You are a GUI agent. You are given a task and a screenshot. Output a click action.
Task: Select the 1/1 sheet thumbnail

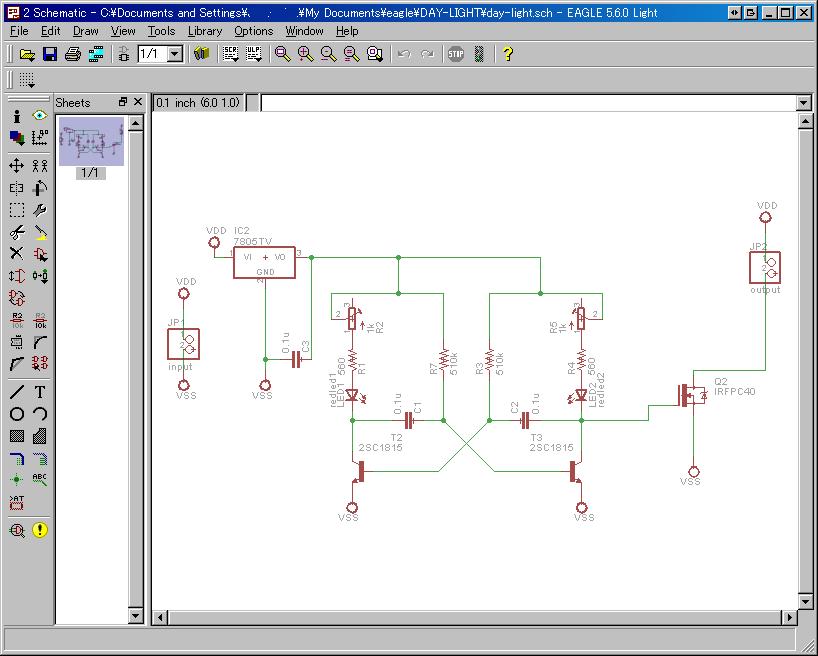point(91,142)
